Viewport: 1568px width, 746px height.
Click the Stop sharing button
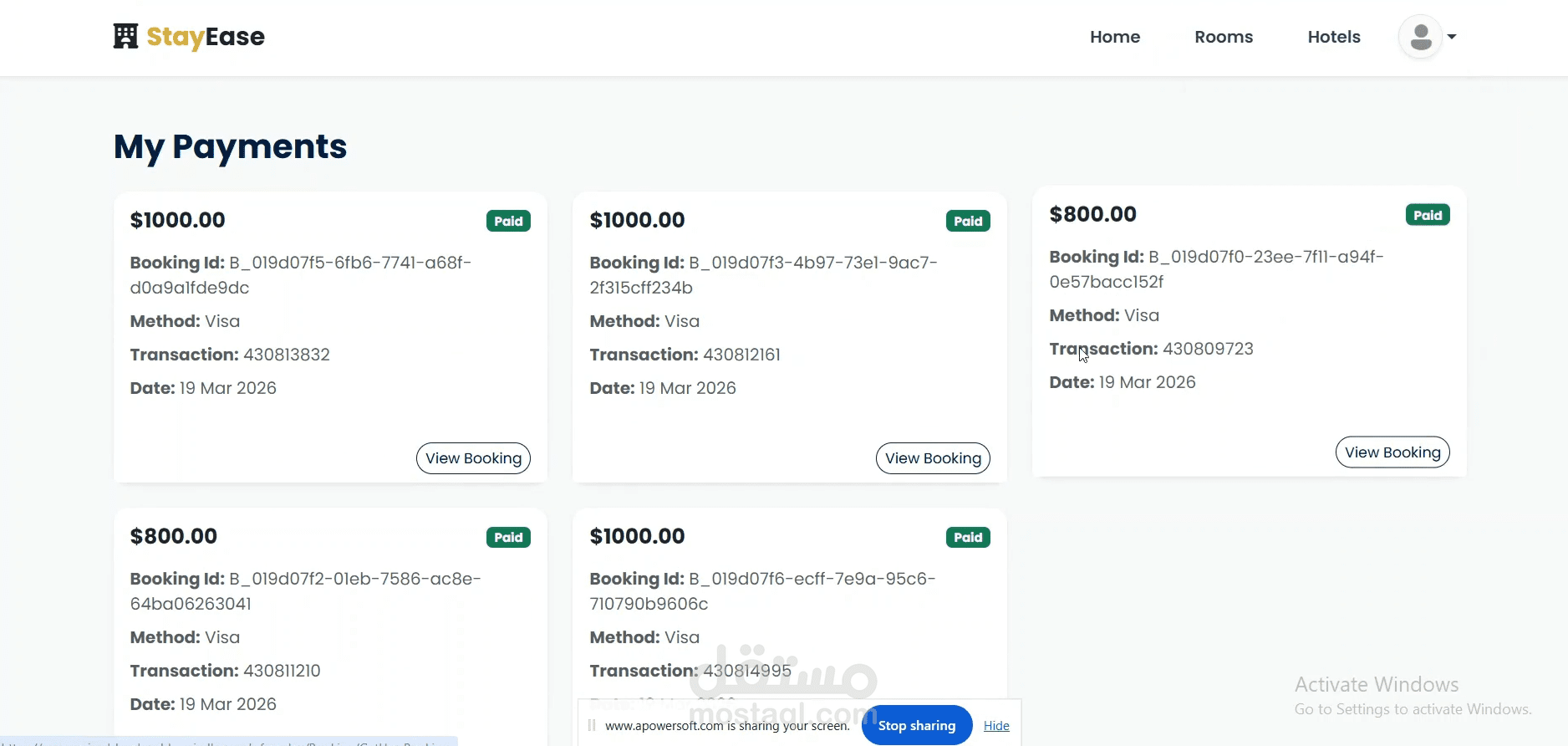pyautogui.click(x=917, y=725)
